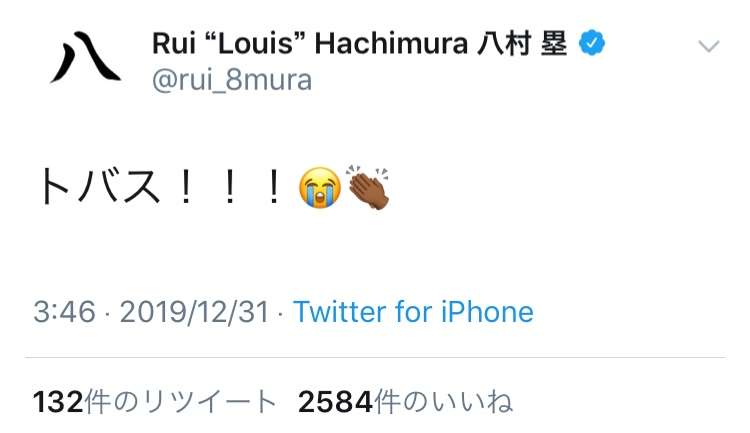The height and width of the screenshot is (433, 750).
Task: Click the @rui_8mura handle
Action: click(x=232, y=80)
